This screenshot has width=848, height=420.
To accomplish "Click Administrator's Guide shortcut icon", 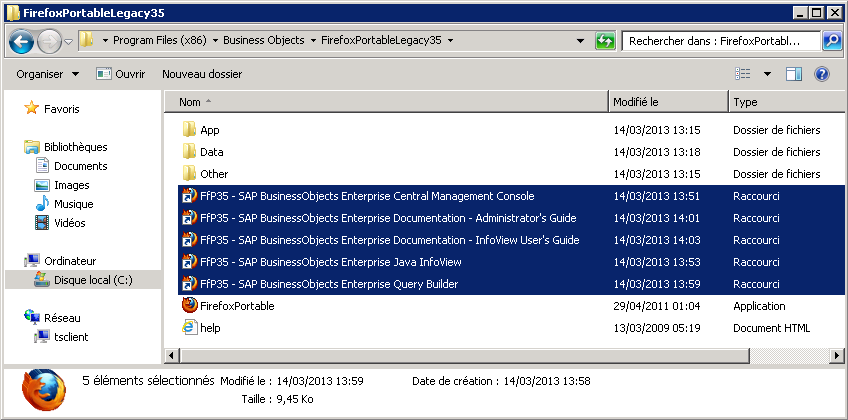I will point(189,218).
